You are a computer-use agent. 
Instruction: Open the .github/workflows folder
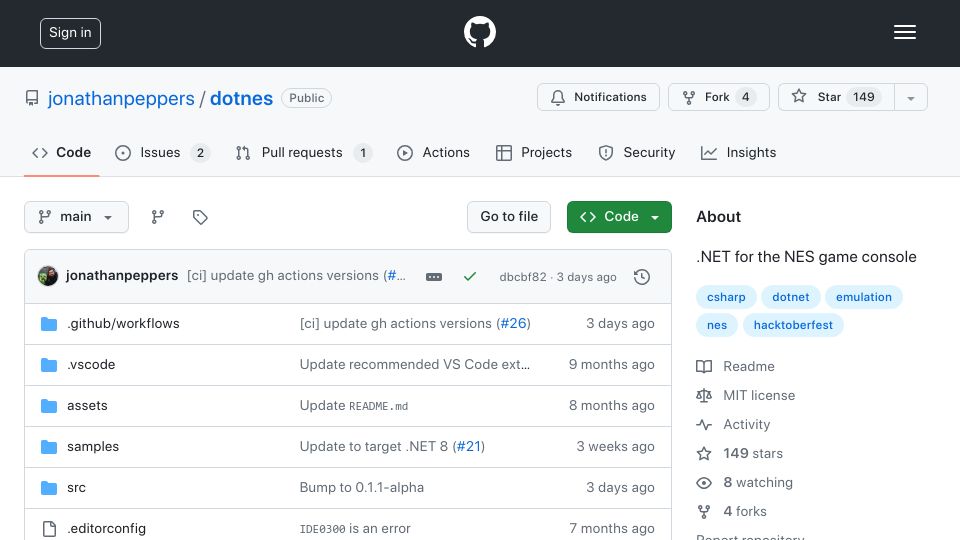point(123,323)
